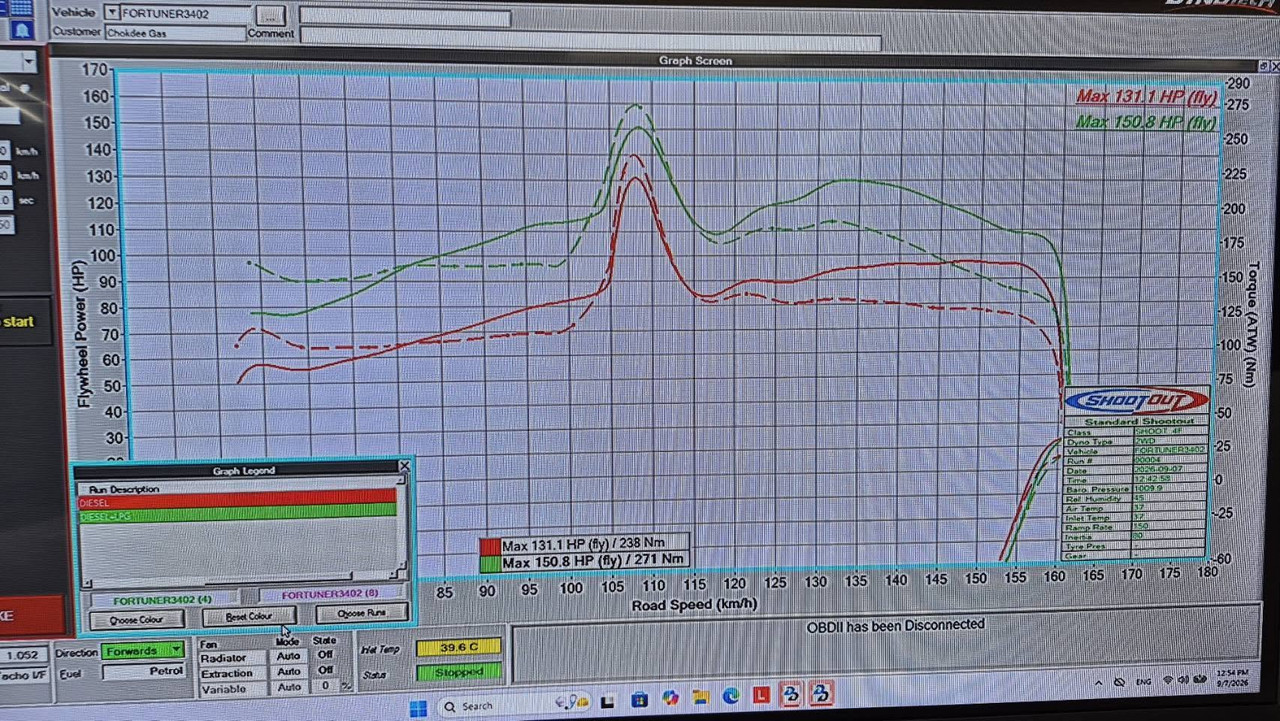Click the Choose Runs button

pos(361,612)
